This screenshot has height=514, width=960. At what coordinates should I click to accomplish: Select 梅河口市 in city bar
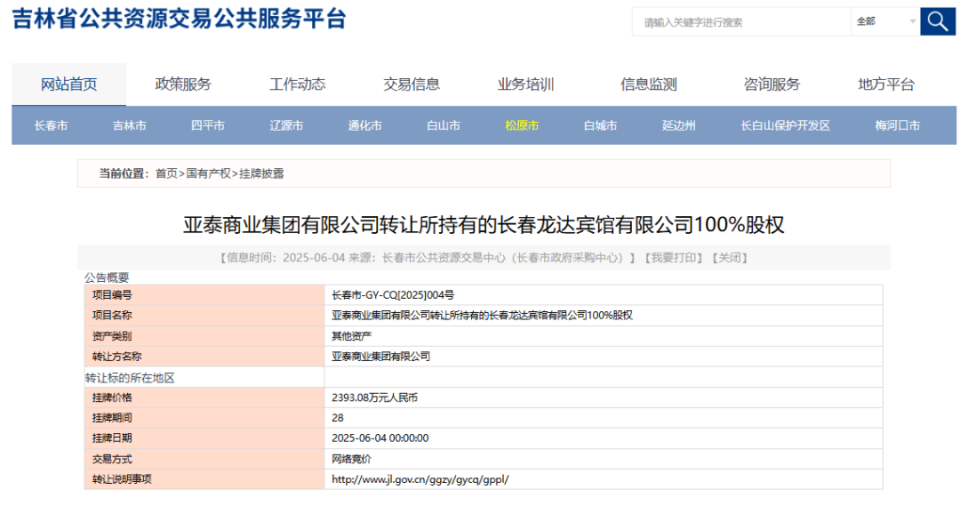point(897,125)
